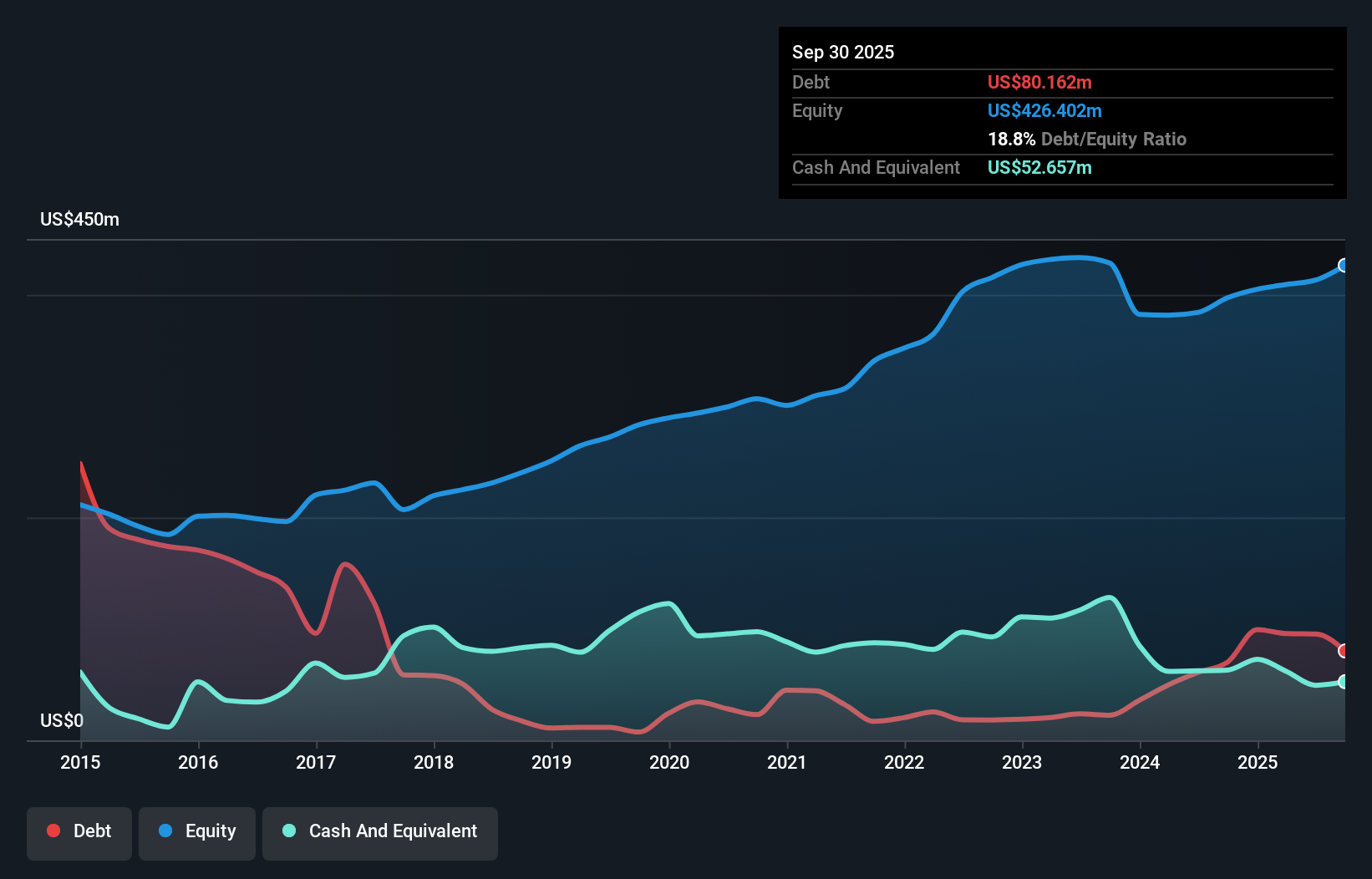Select the 2025 label on the time axis

(1258, 763)
